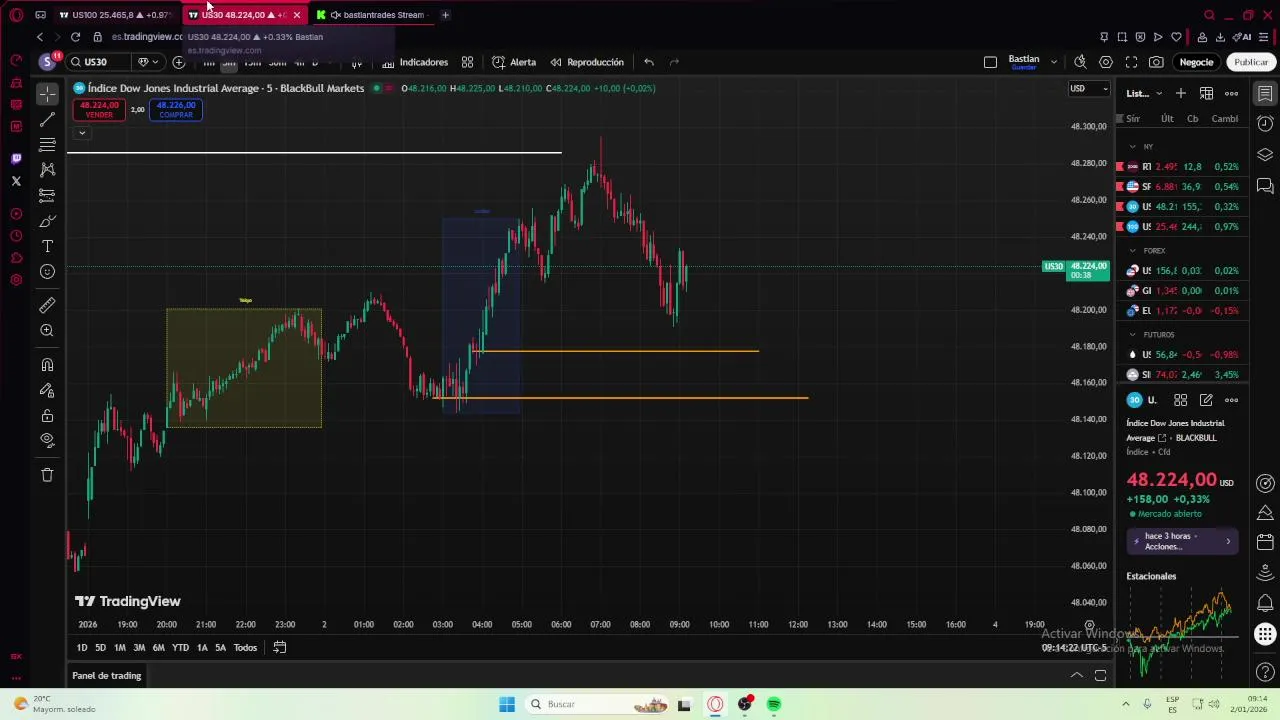Open the indicator templates grid icon

pos(467,62)
